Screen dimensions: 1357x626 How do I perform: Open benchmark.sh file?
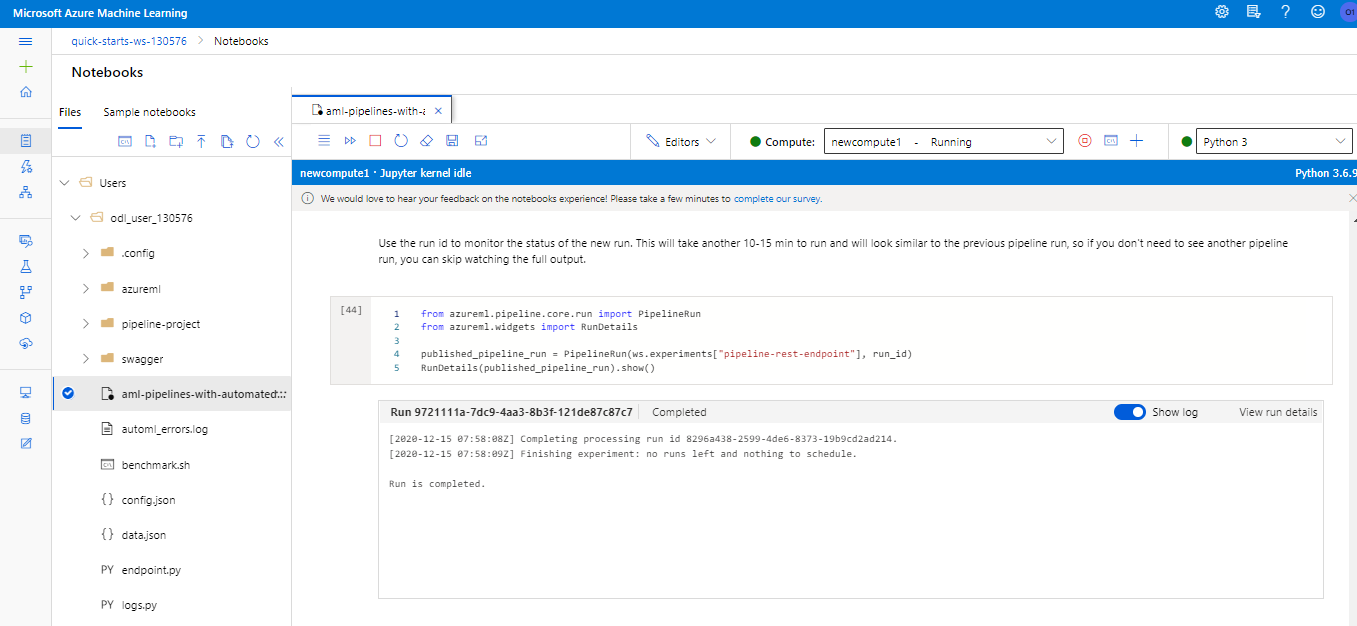pos(156,465)
